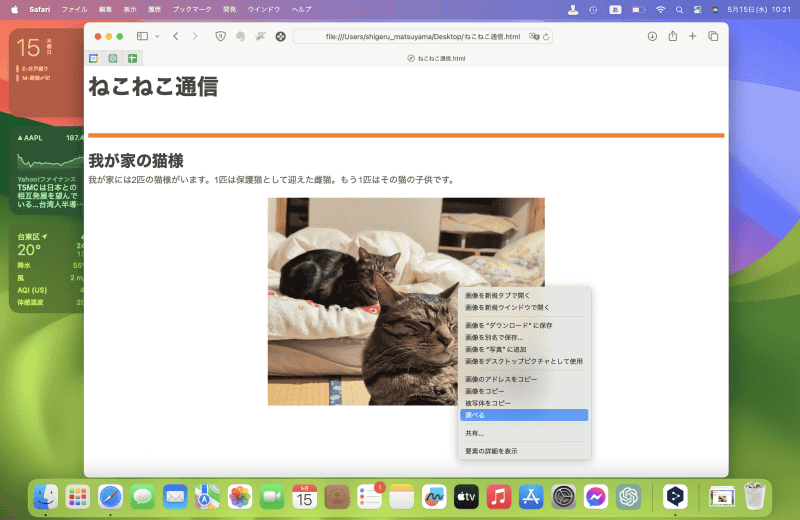Choose 被写体をコピー in context menu
This screenshot has height=520, width=800.
coord(524,403)
